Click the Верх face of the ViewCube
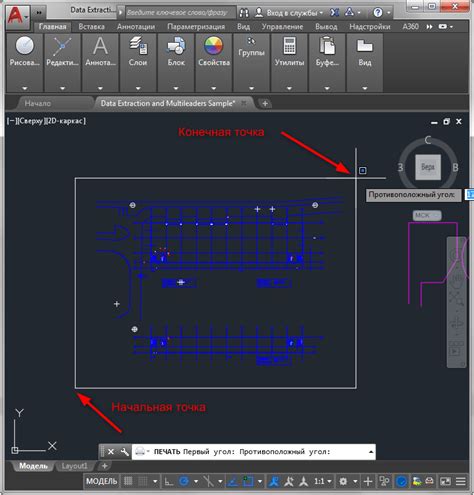 point(428,166)
